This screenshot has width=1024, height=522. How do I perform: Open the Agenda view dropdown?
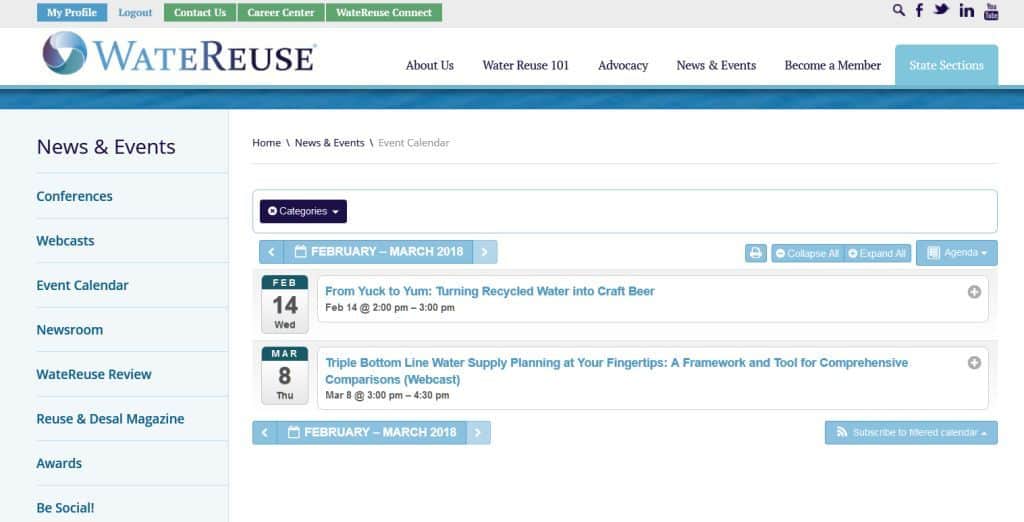coord(957,253)
